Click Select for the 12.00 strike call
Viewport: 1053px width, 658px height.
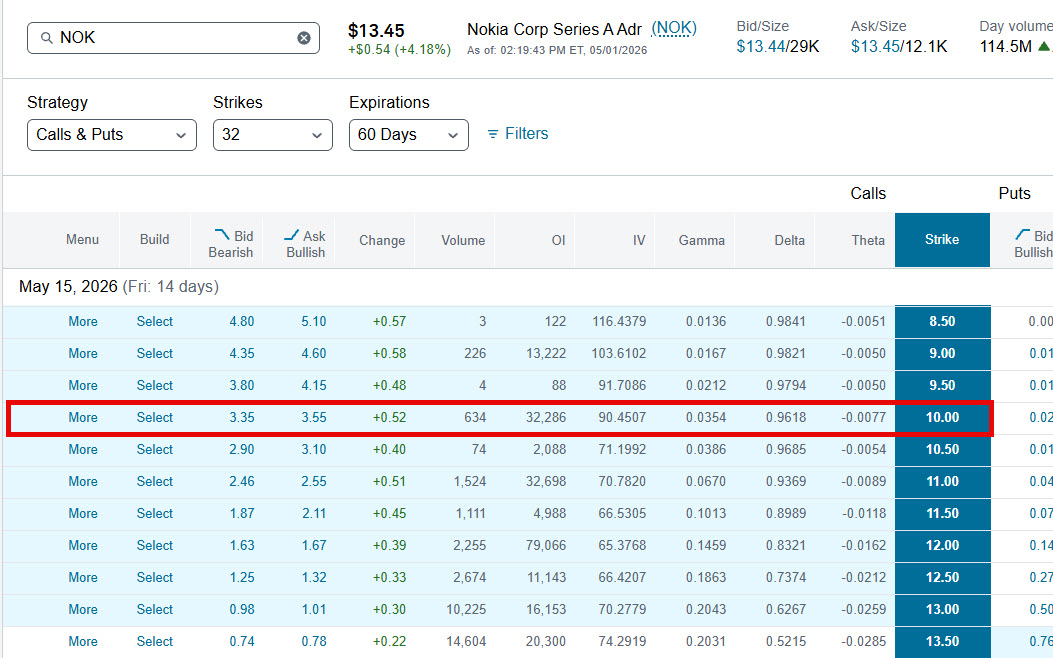pyautogui.click(x=154, y=545)
